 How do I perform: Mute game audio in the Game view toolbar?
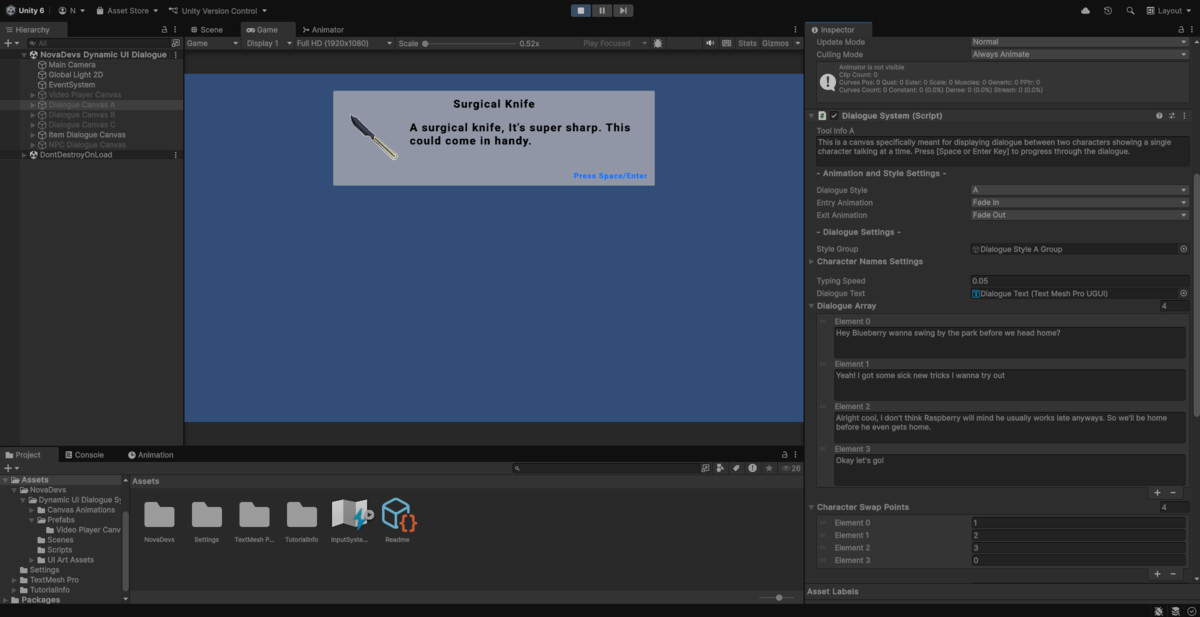[711, 43]
